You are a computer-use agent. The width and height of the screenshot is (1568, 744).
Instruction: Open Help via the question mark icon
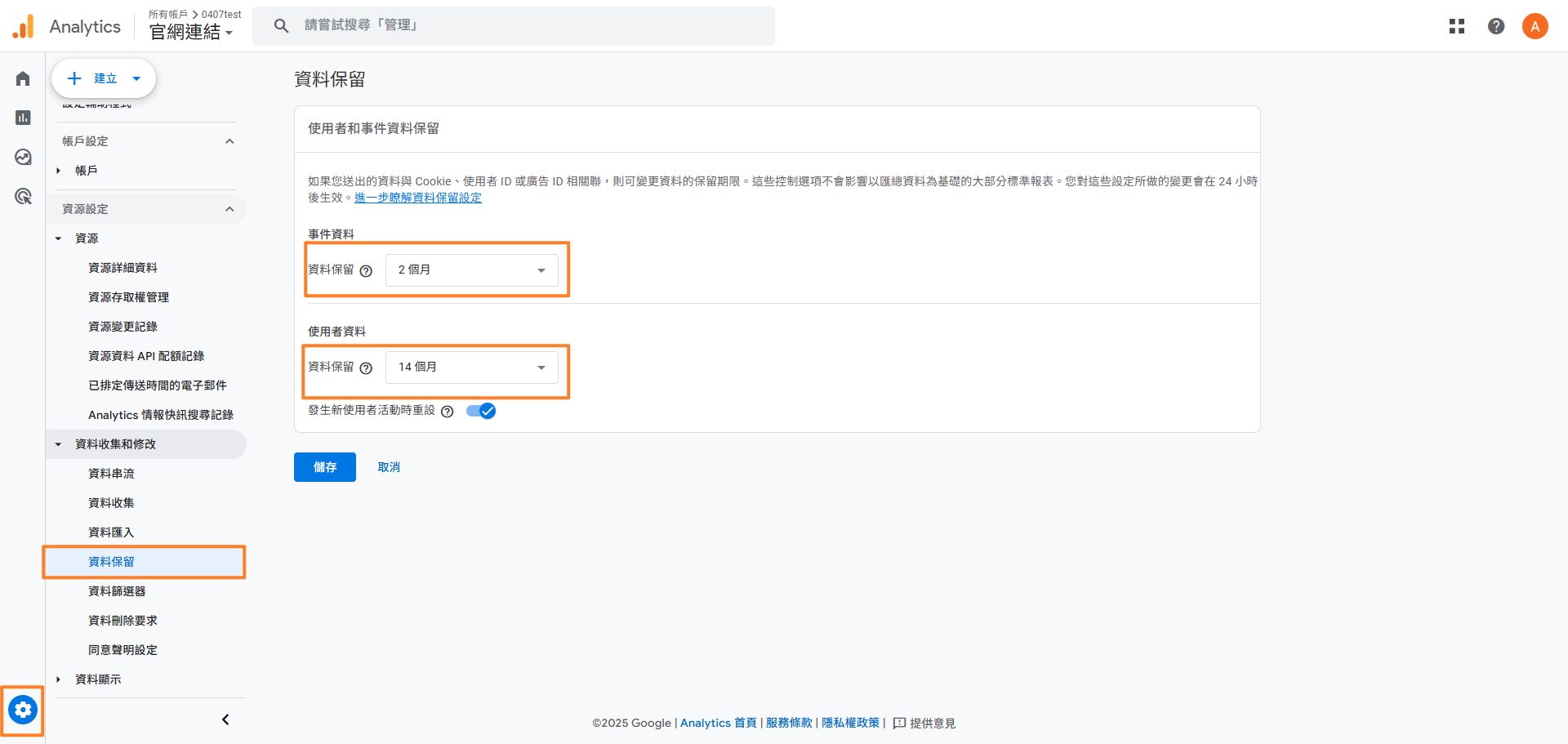tap(1496, 25)
